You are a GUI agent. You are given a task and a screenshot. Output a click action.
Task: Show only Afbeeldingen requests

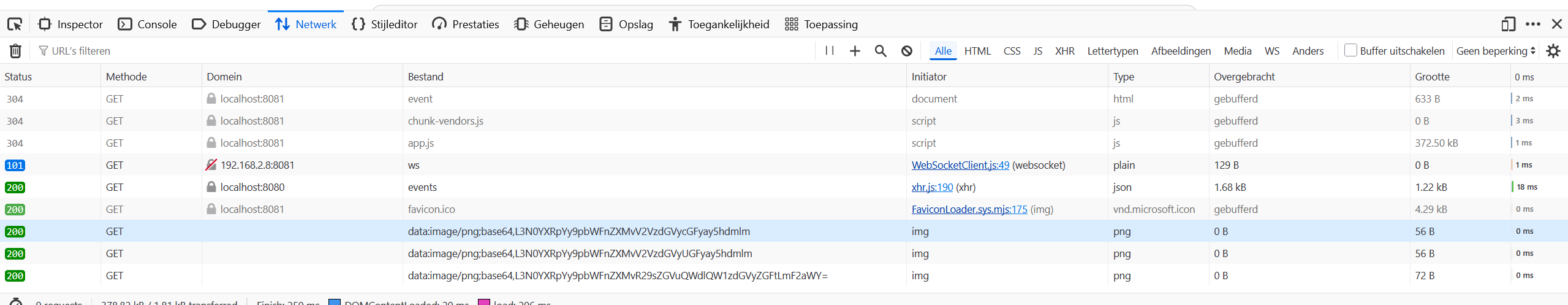(x=1181, y=51)
